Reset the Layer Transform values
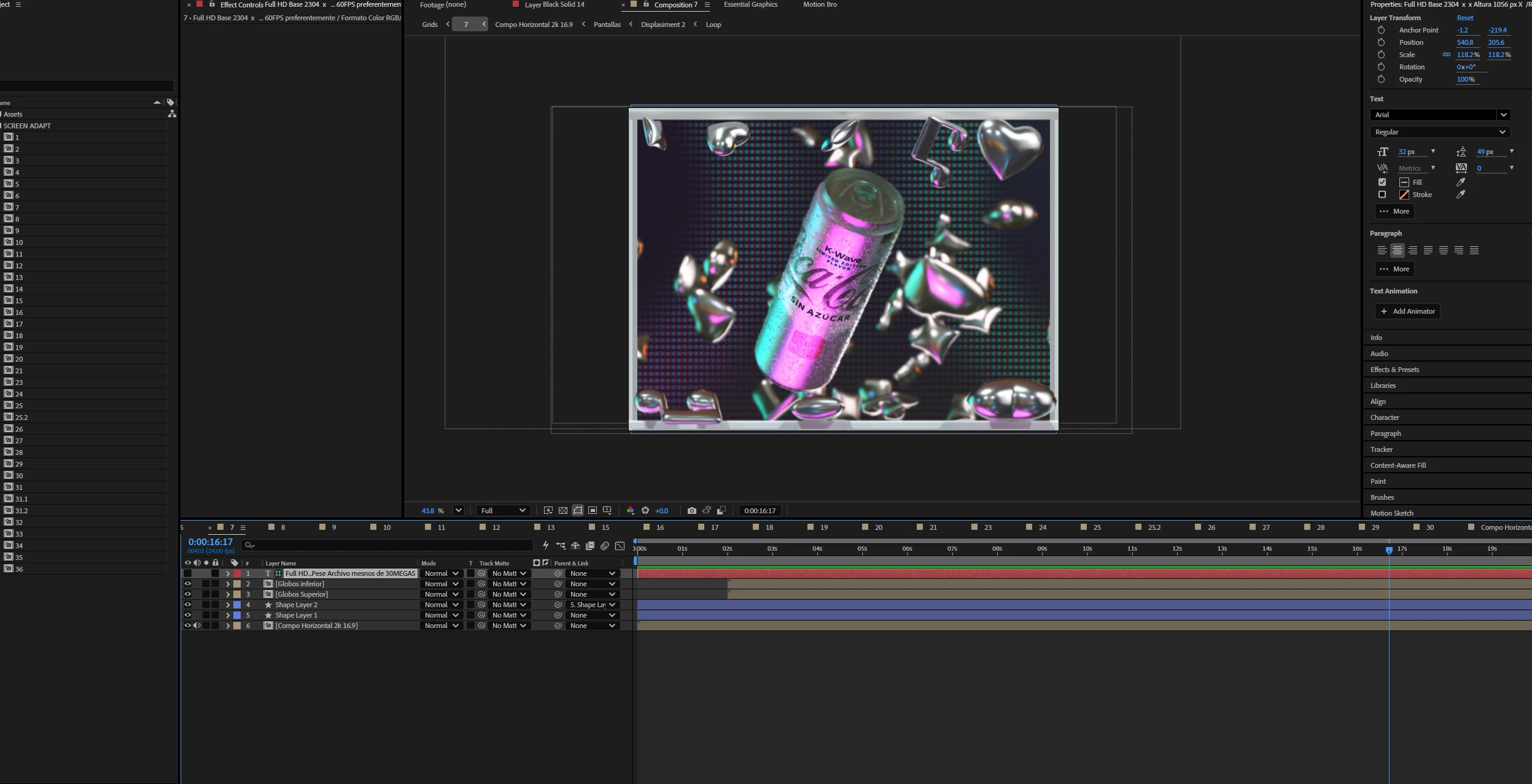Image resolution: width=1532 pixels, height=784 pixels. [1465, 18]
